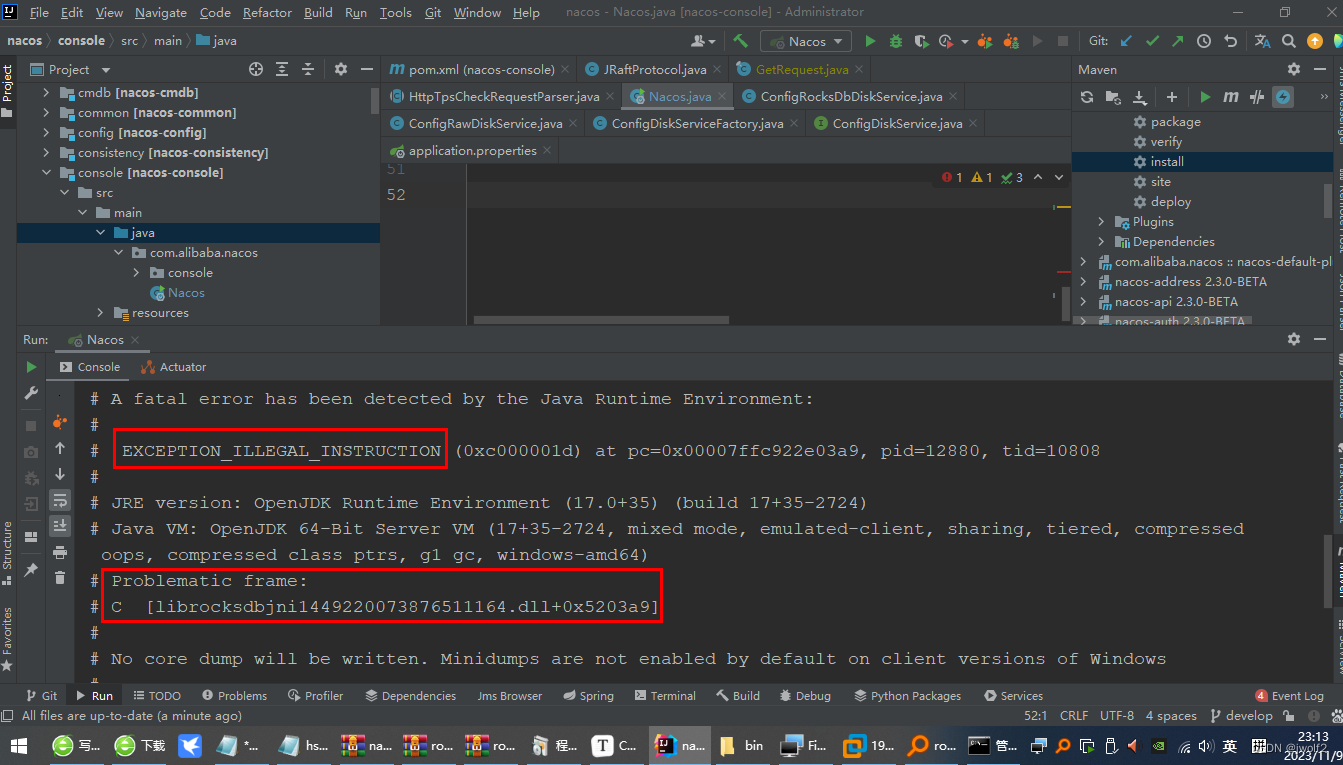Open the Event Log
This screenshot has width=1343, height=765.
coord(1290,696)
